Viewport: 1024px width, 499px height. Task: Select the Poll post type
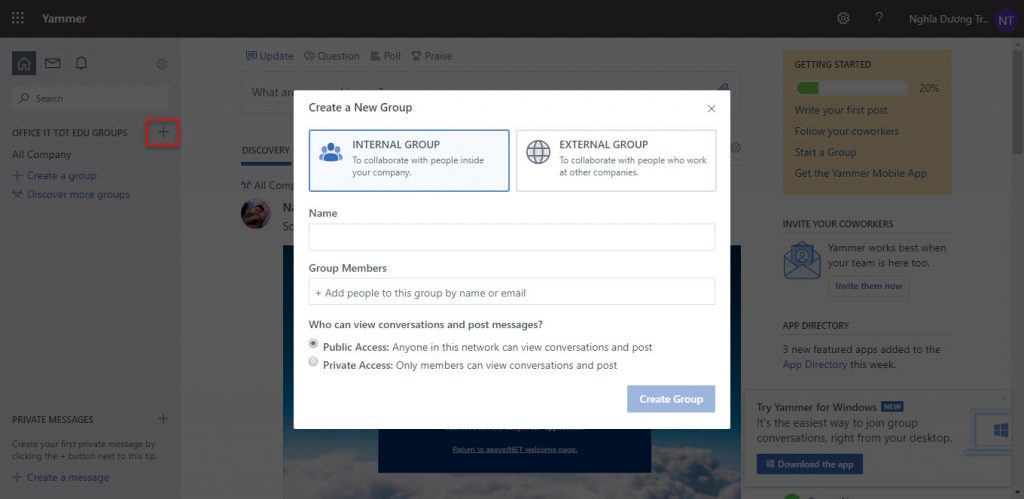tap(385, 56)
